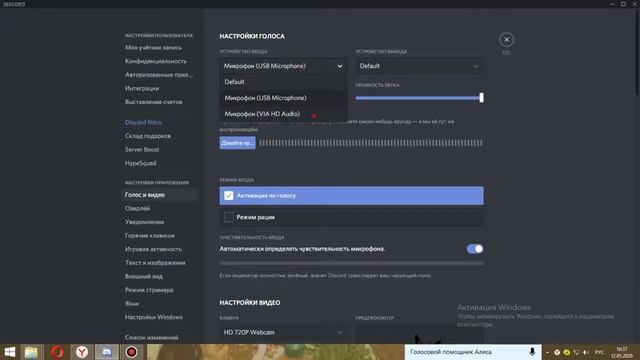Open Windows Start menu
The height and width of the screenshot is (360, 640).
(x=9, y=352)
